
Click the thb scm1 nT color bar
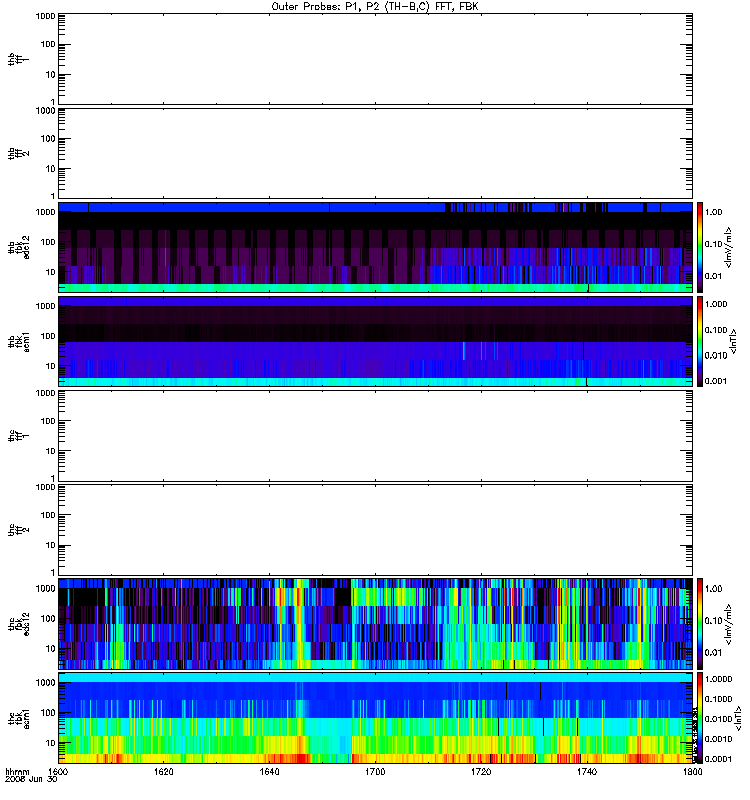click(700, 341)
